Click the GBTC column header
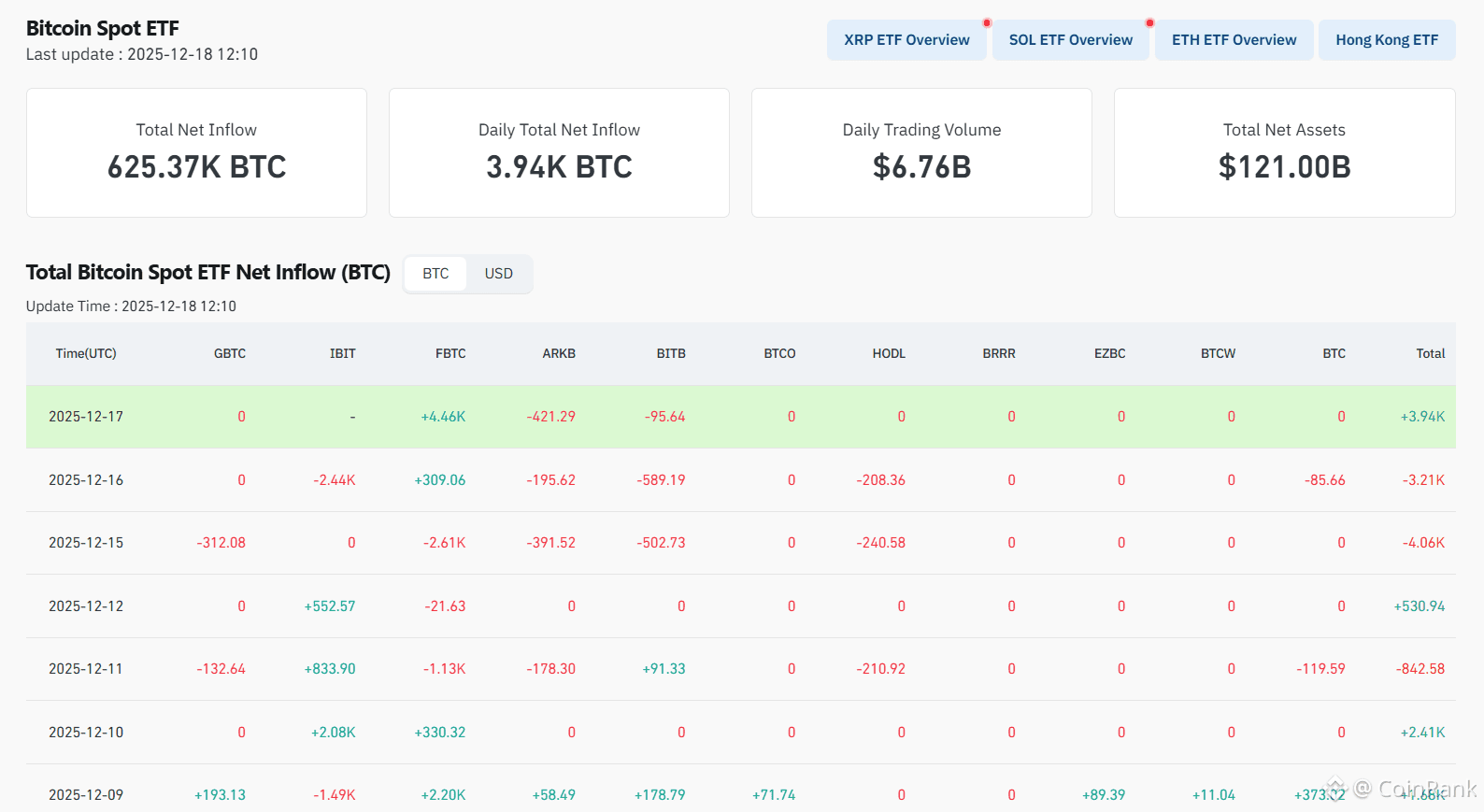This screenshot has width=1484, height=812. 229,353
